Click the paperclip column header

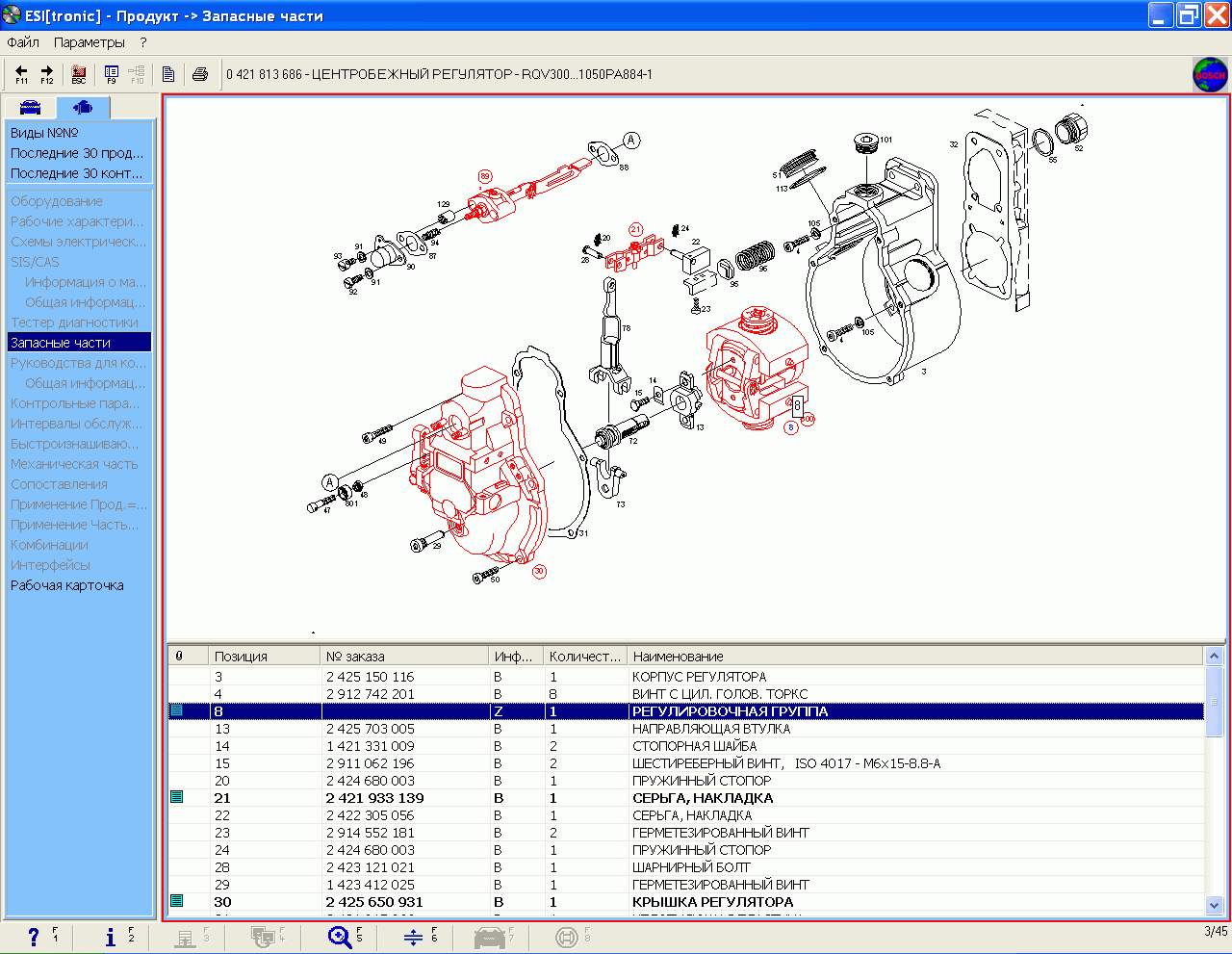(188, 657)
